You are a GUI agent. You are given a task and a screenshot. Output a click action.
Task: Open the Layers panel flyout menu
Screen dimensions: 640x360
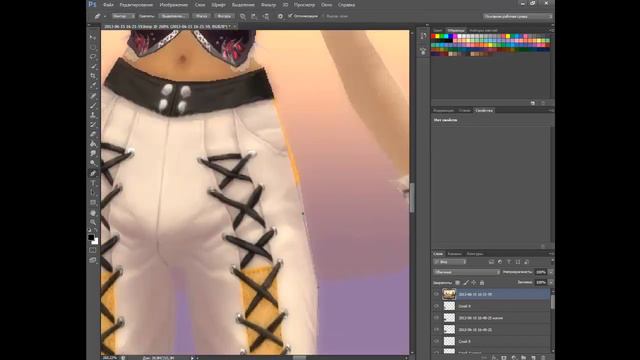tap(552, 254)
